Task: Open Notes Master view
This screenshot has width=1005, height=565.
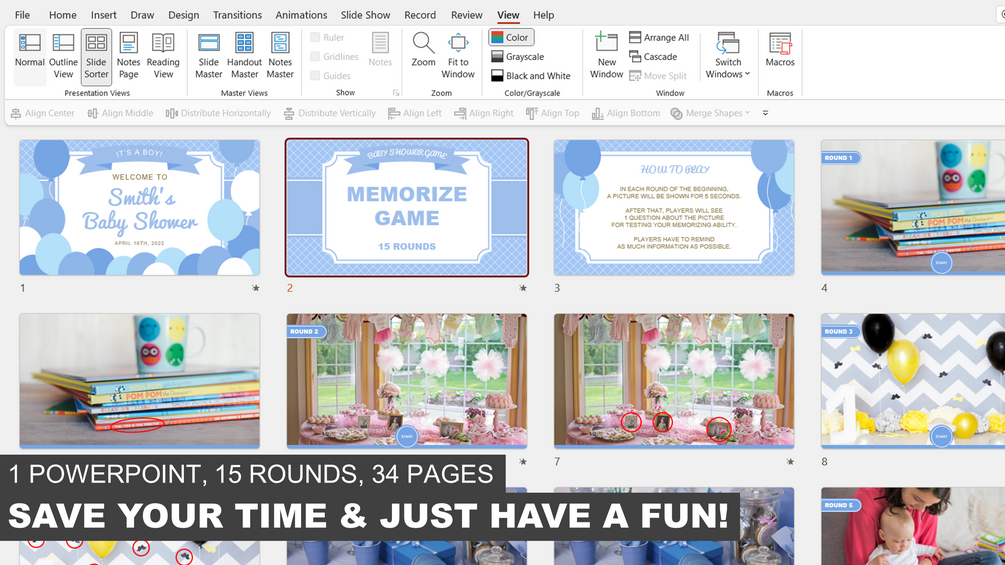Action: pyautogui.click(x=280, y=56)
